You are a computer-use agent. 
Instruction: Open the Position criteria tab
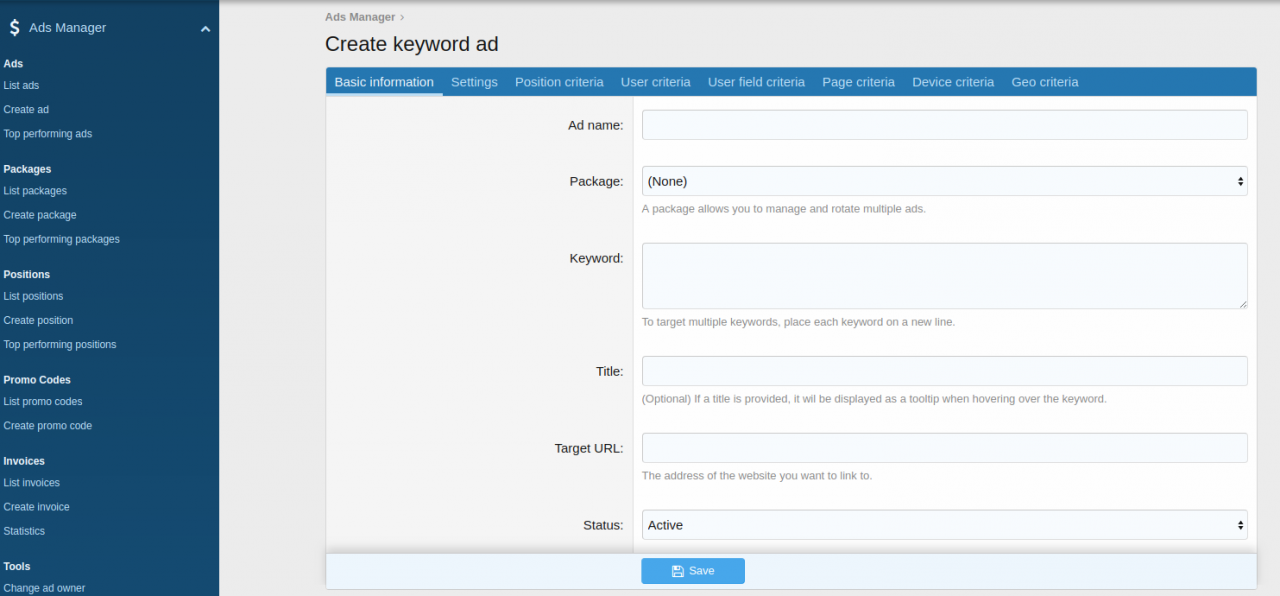559,82
